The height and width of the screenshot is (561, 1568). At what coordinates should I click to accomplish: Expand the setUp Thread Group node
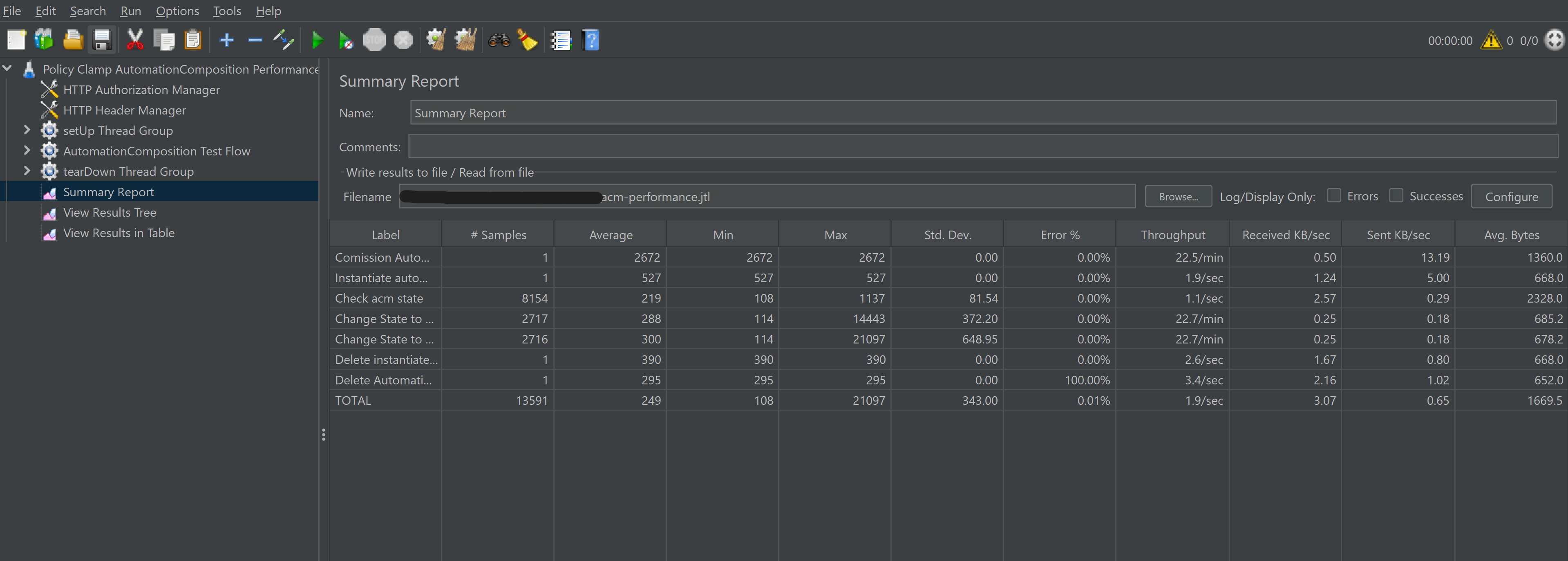coord(27,130)
